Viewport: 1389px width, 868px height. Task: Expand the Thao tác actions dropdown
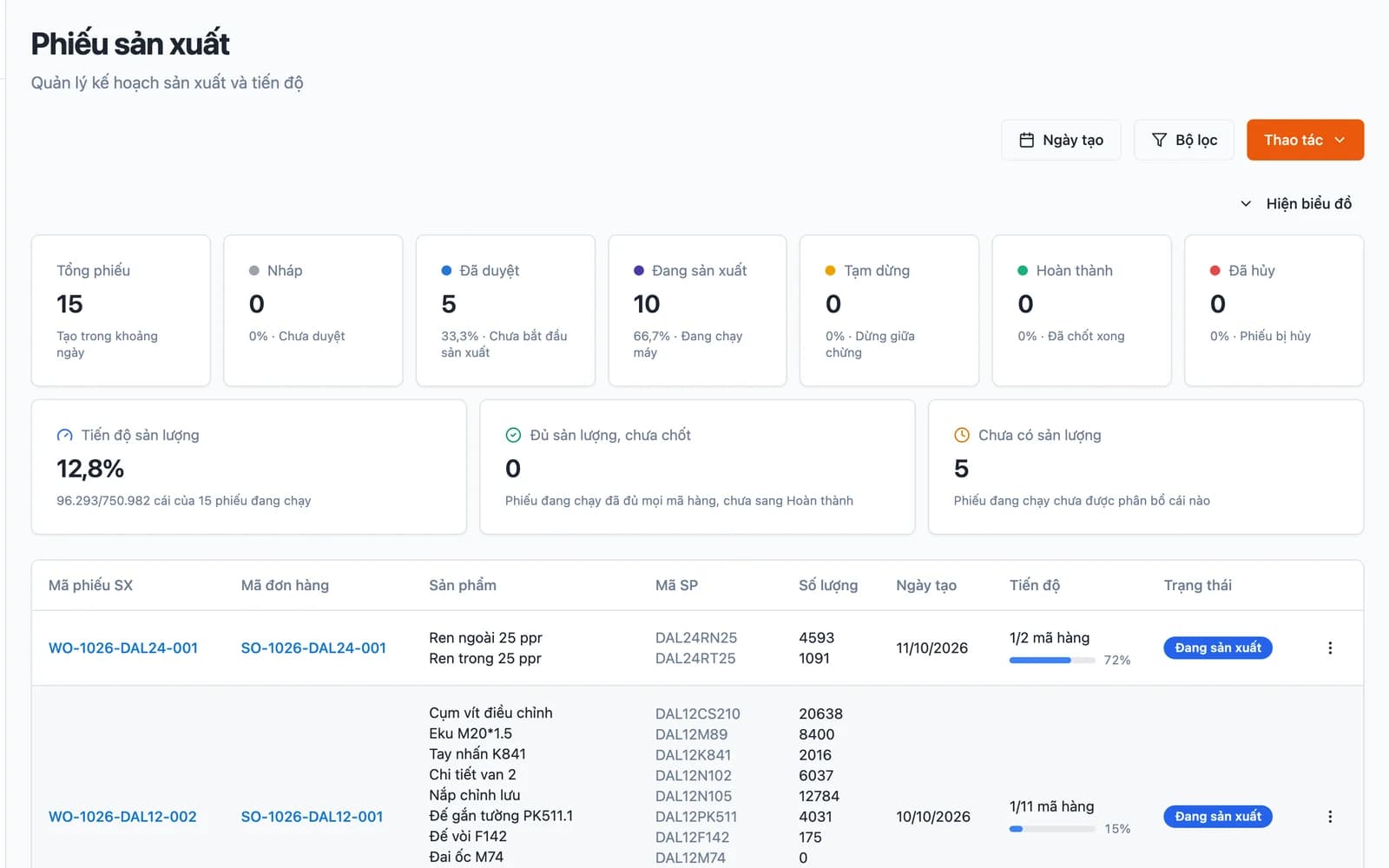tap(1305, 140)
